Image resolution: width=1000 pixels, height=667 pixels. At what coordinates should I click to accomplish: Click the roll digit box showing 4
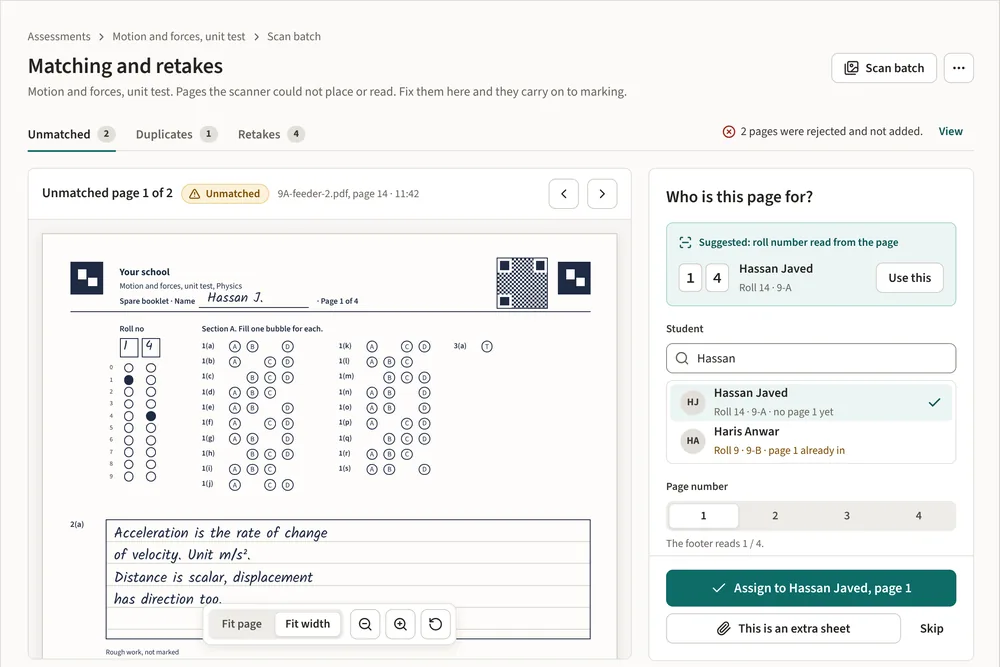click(717, 278)
